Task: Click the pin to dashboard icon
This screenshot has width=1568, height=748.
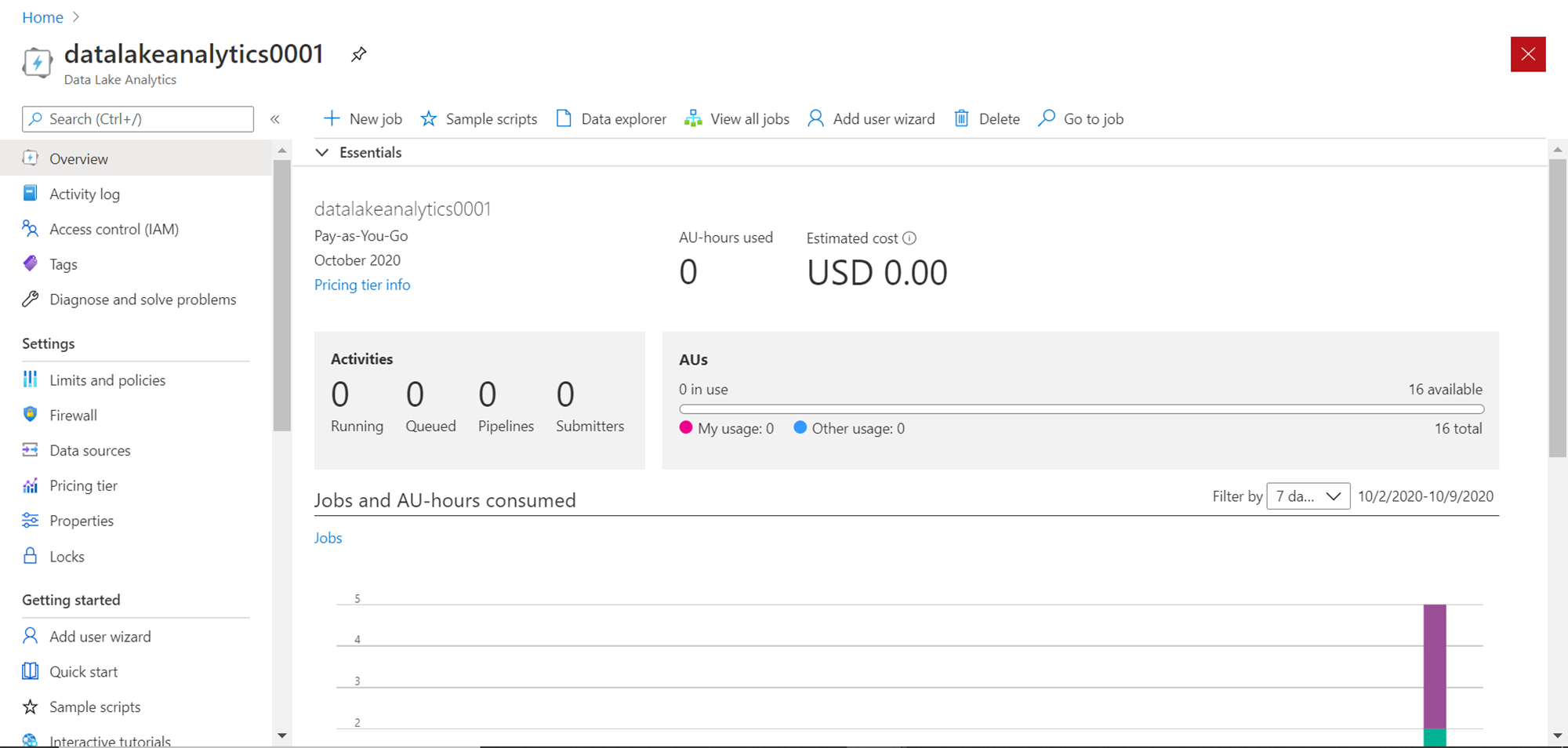Action: click(358, 54)
